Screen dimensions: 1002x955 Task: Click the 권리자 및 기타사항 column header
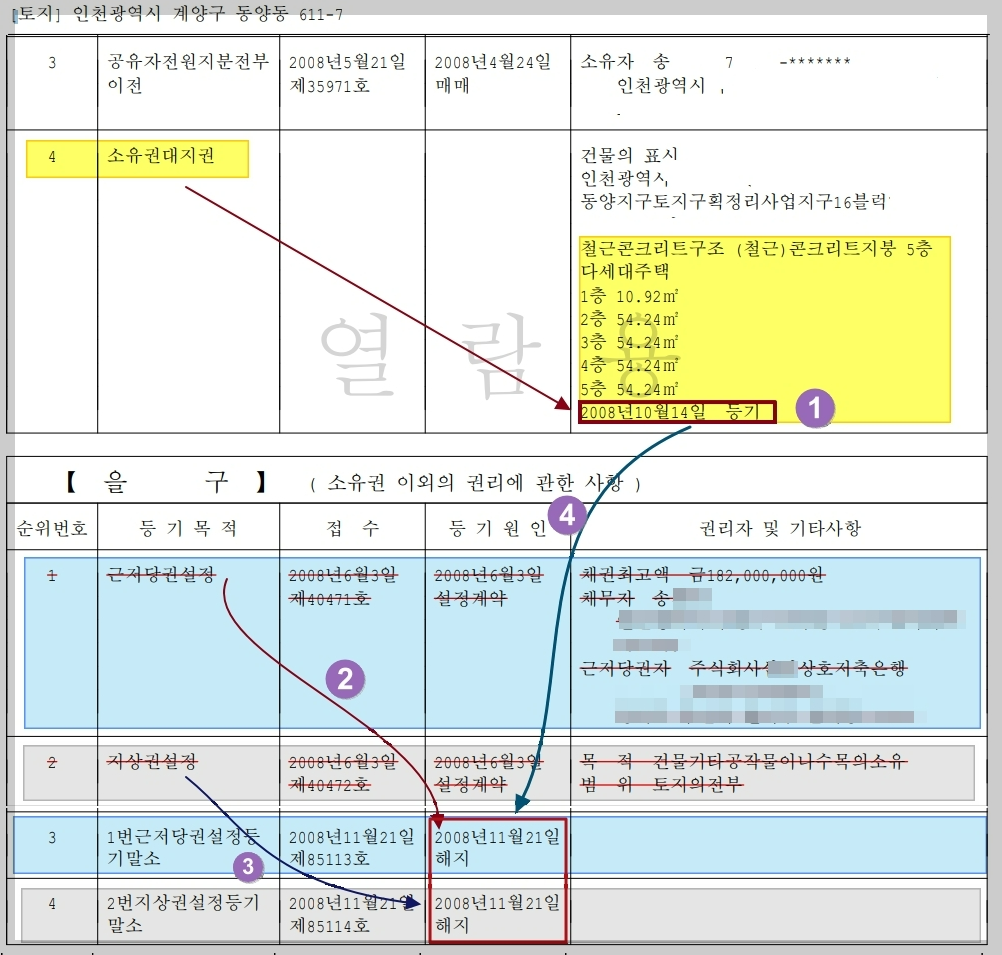coord(780,528)
